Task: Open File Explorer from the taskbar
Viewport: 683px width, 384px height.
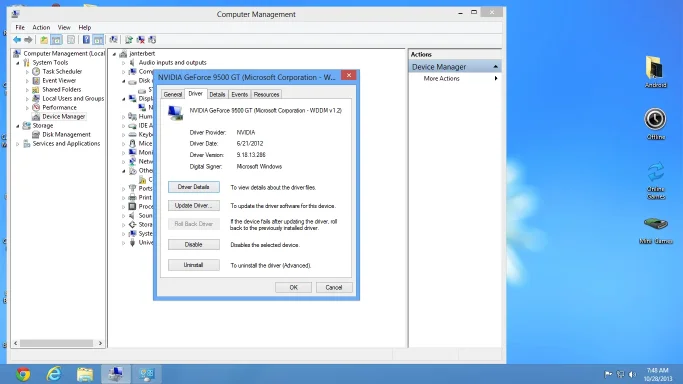Action: (x=85, y=374)
